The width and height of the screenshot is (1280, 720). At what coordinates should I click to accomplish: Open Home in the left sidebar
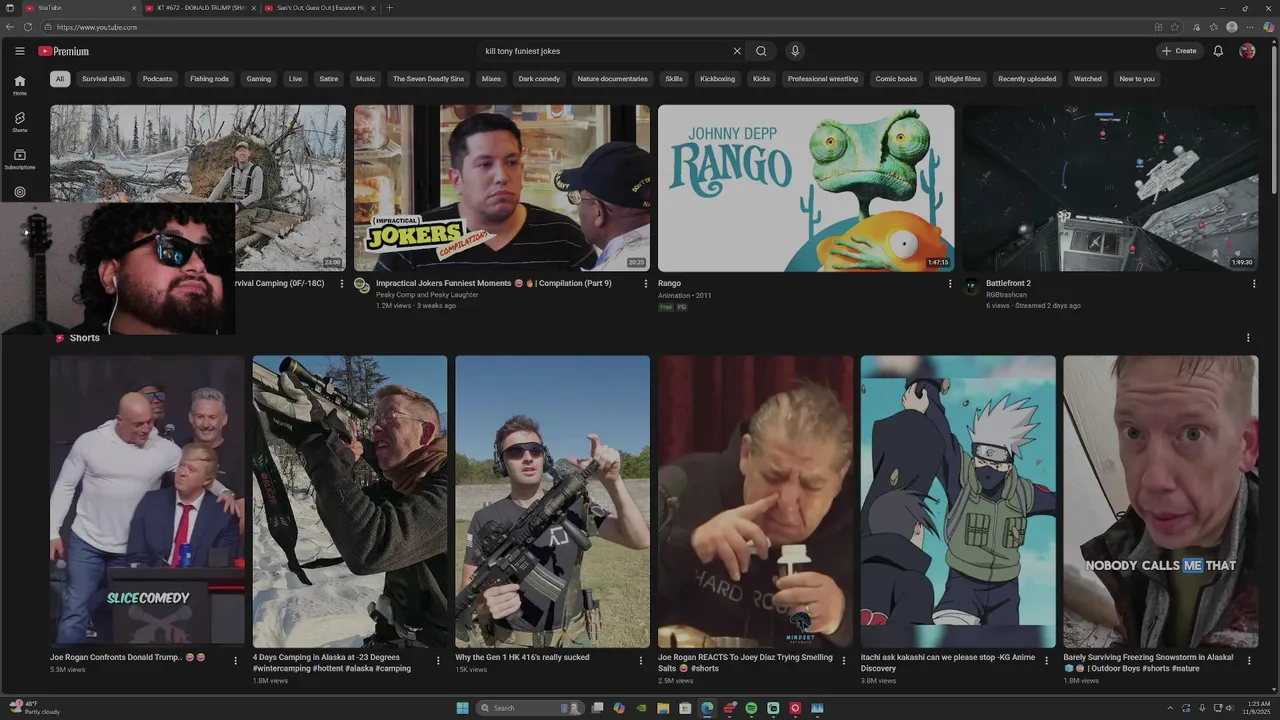point(20,85)
